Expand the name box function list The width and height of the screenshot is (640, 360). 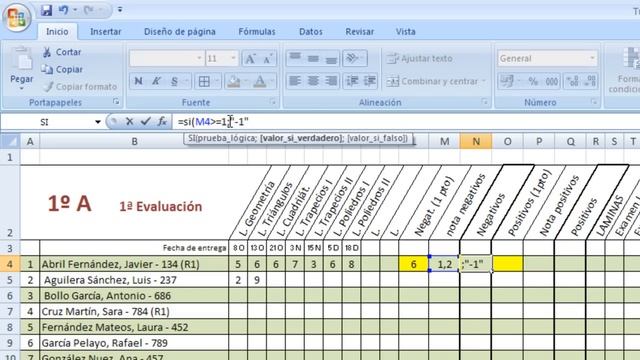coord(98,122)
